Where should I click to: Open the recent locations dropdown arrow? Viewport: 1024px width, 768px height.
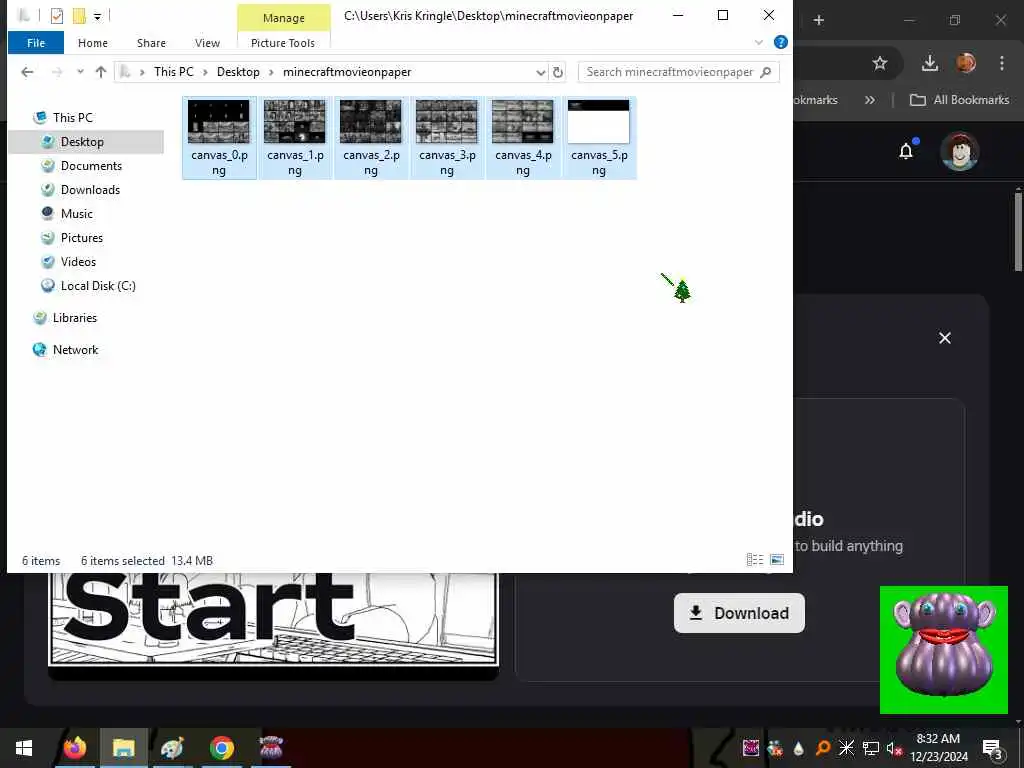click(x=80, y=72)
